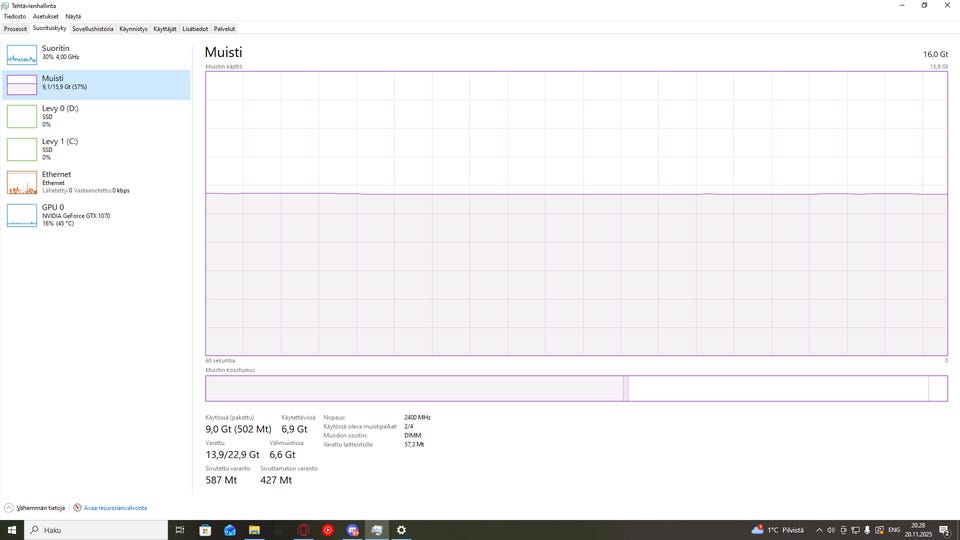
Task: Open the Outlook mail taskbar icon
Action: tap(230, 530)
